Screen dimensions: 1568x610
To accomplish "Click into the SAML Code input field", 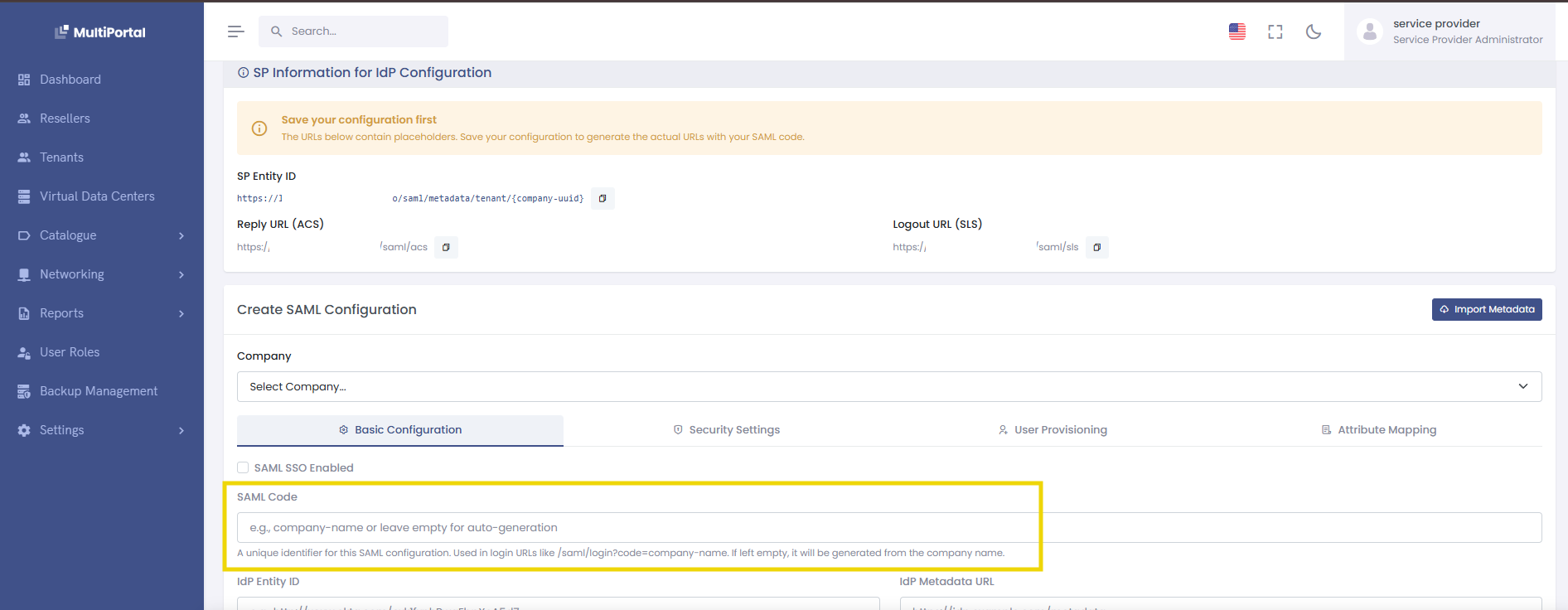I will 888,528.
